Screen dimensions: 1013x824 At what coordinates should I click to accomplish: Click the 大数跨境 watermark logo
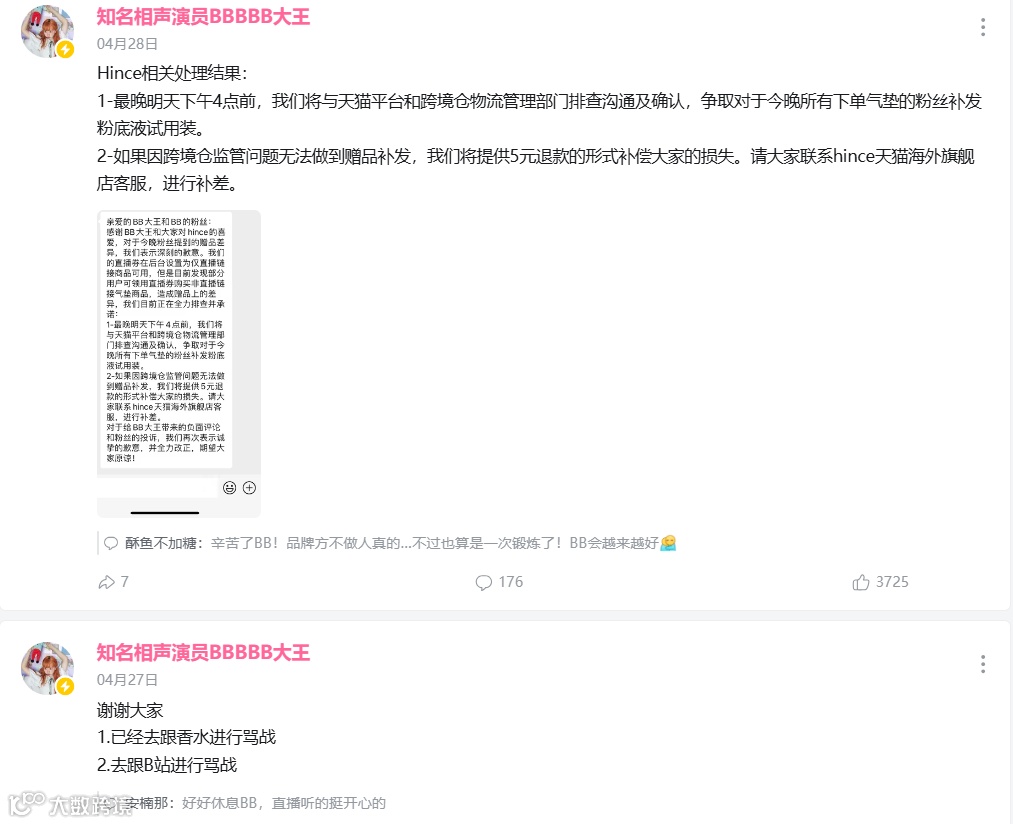[71, 805]
